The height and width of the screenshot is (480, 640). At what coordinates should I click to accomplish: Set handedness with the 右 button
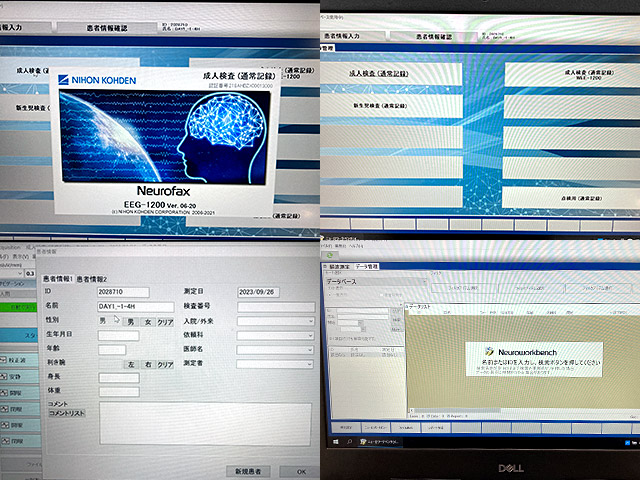coord(148,364)
